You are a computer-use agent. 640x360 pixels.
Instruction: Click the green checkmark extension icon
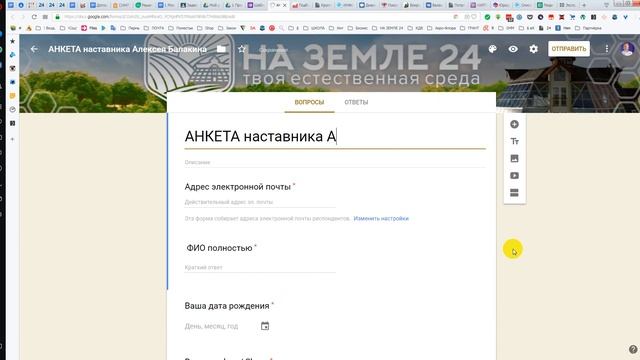[487, 17]
